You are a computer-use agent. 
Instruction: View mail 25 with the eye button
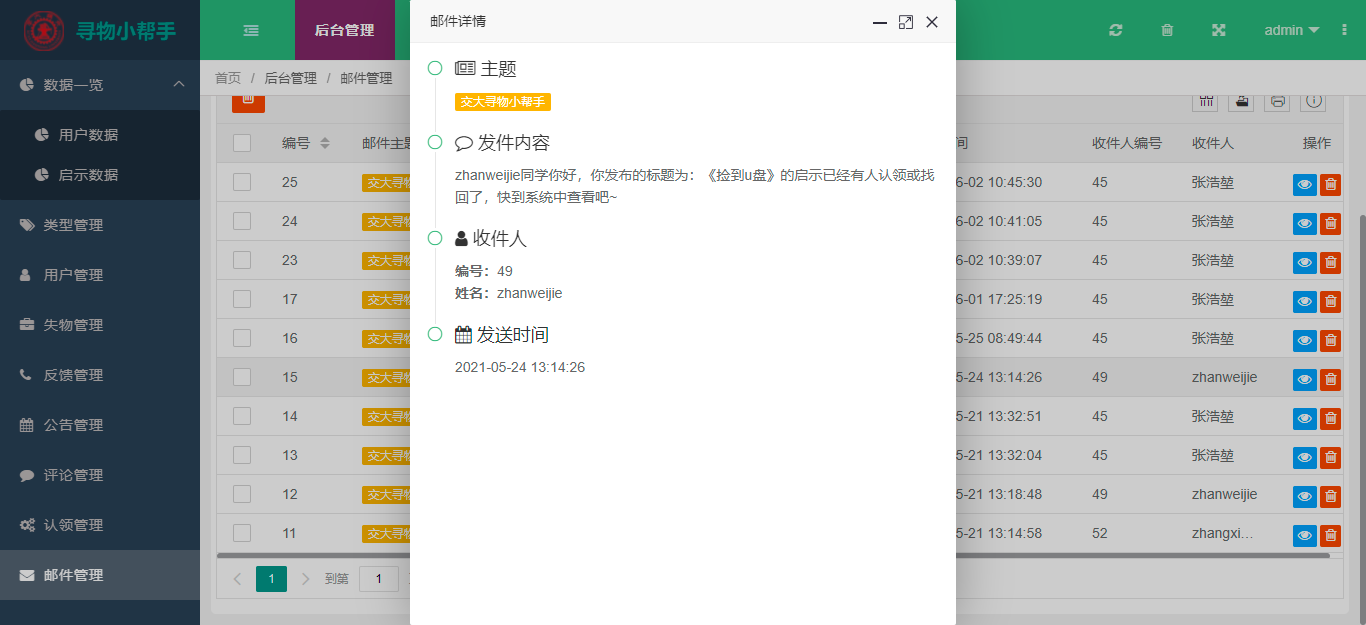pyautogui.click(x=1305, y=185)
